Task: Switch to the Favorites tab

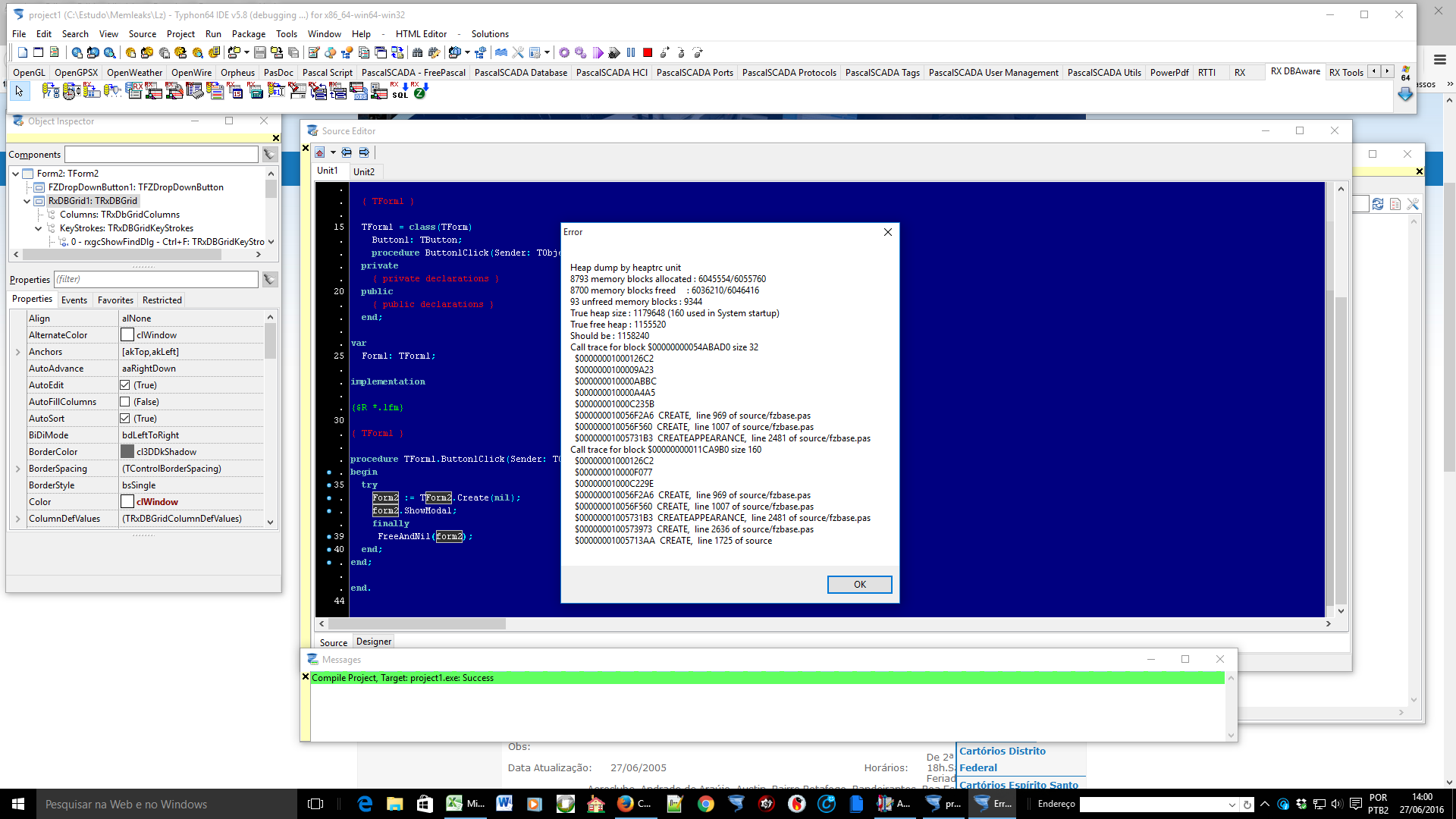Action: 115,300
